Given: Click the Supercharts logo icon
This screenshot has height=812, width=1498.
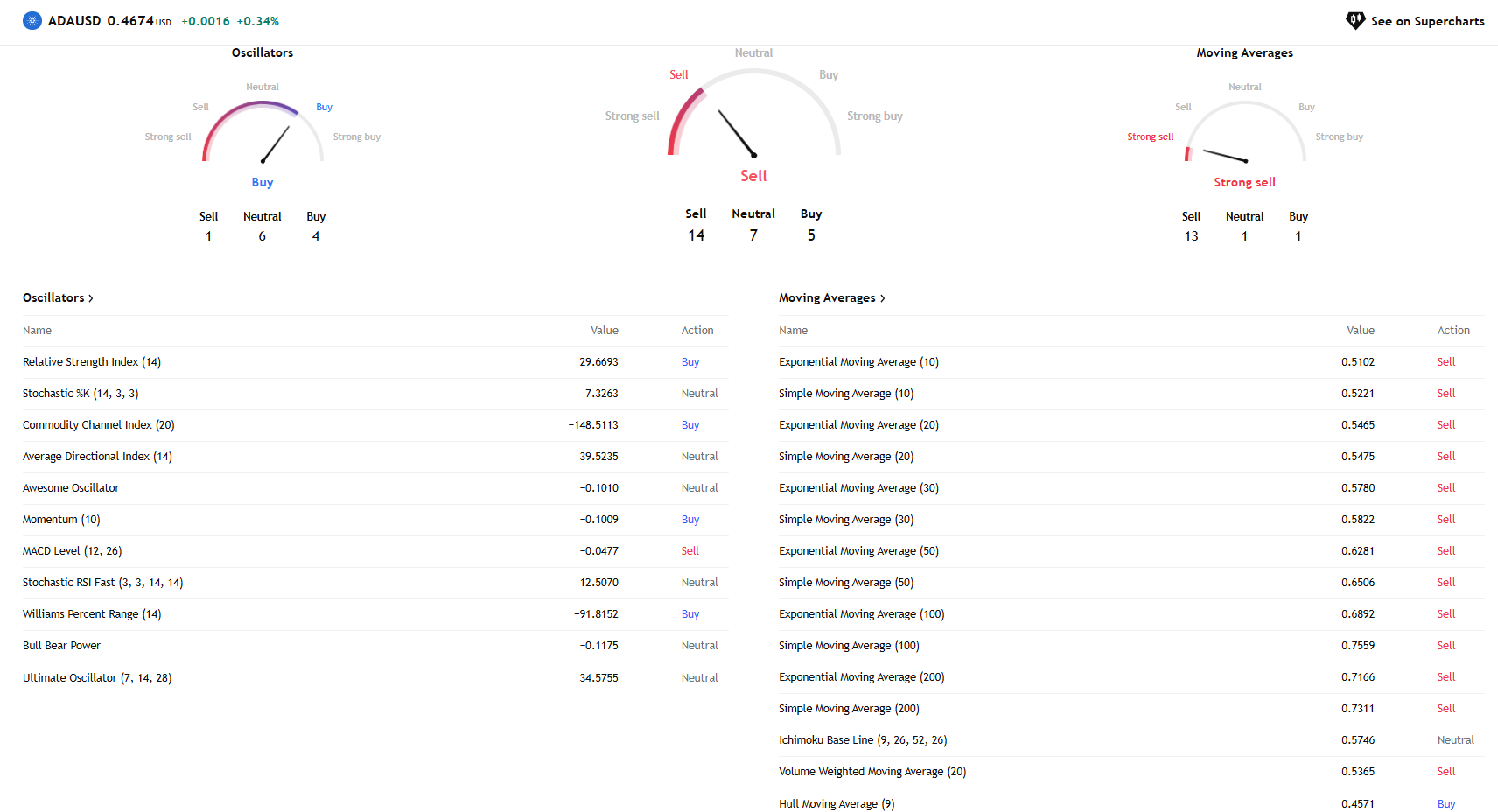Looking at the screenshot, I should pyautogui.click(x=1355, y=21).
